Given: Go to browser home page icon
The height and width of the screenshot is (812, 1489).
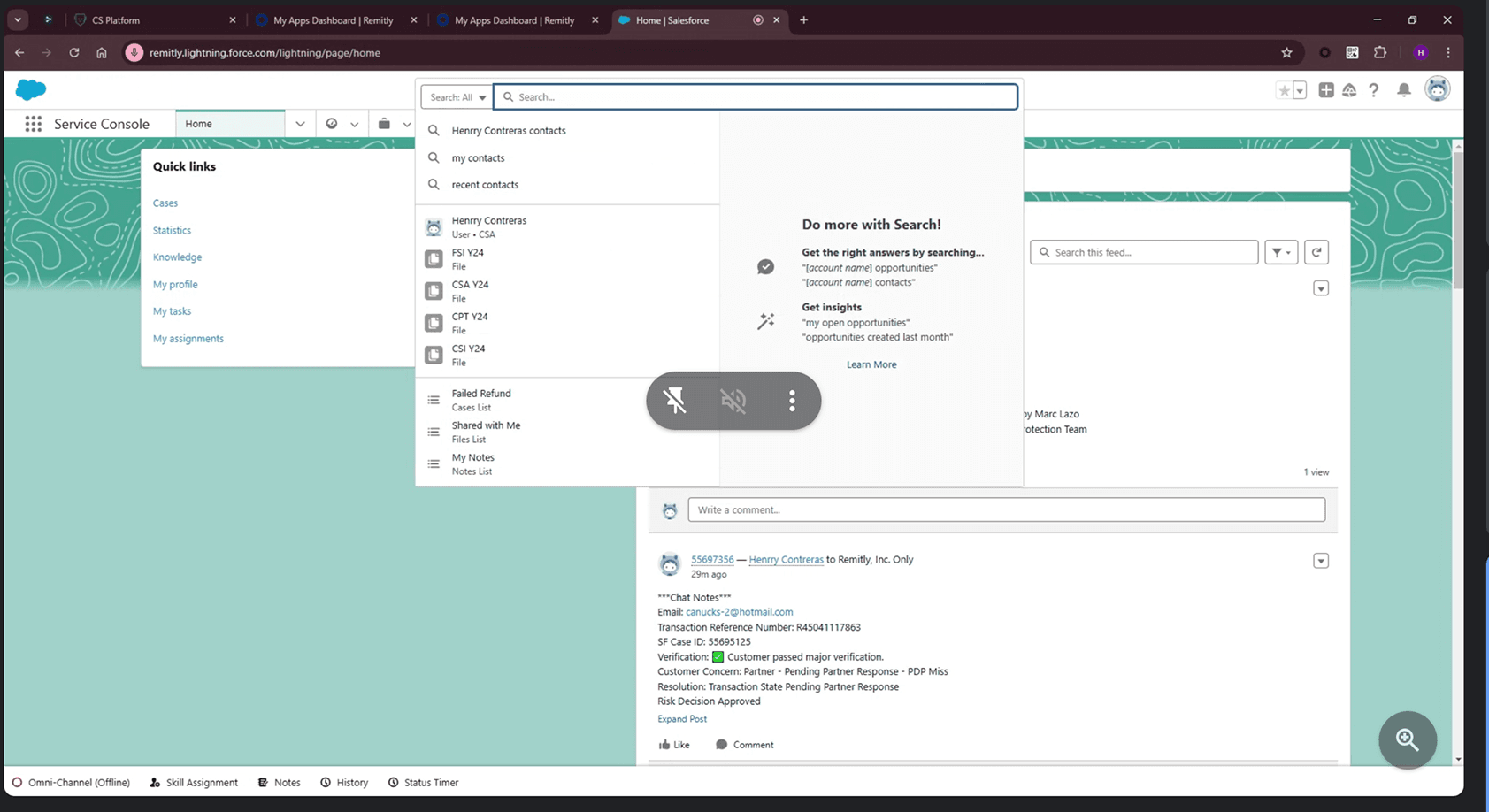Looking at the screenshot, I should pos(102,53).
